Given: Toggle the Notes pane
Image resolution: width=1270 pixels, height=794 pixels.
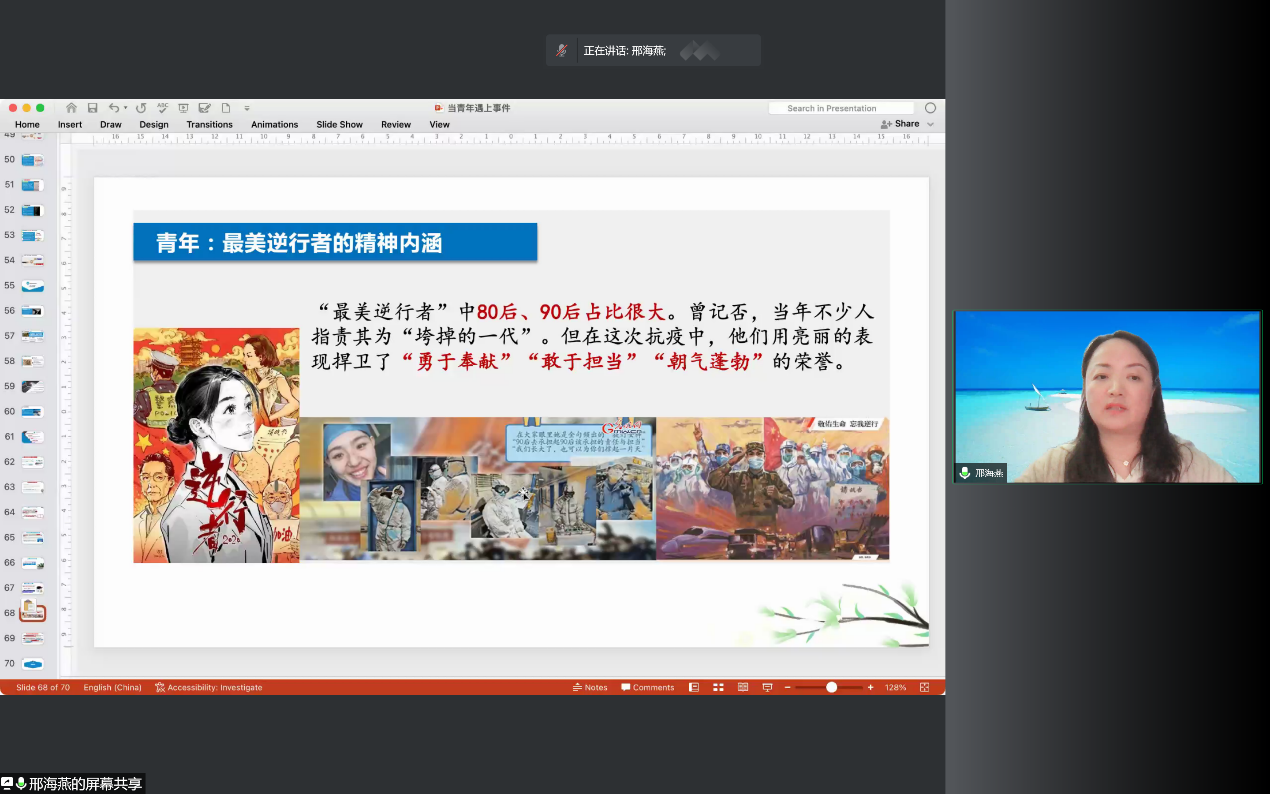Looking at the screenshot, I should 590,687.
